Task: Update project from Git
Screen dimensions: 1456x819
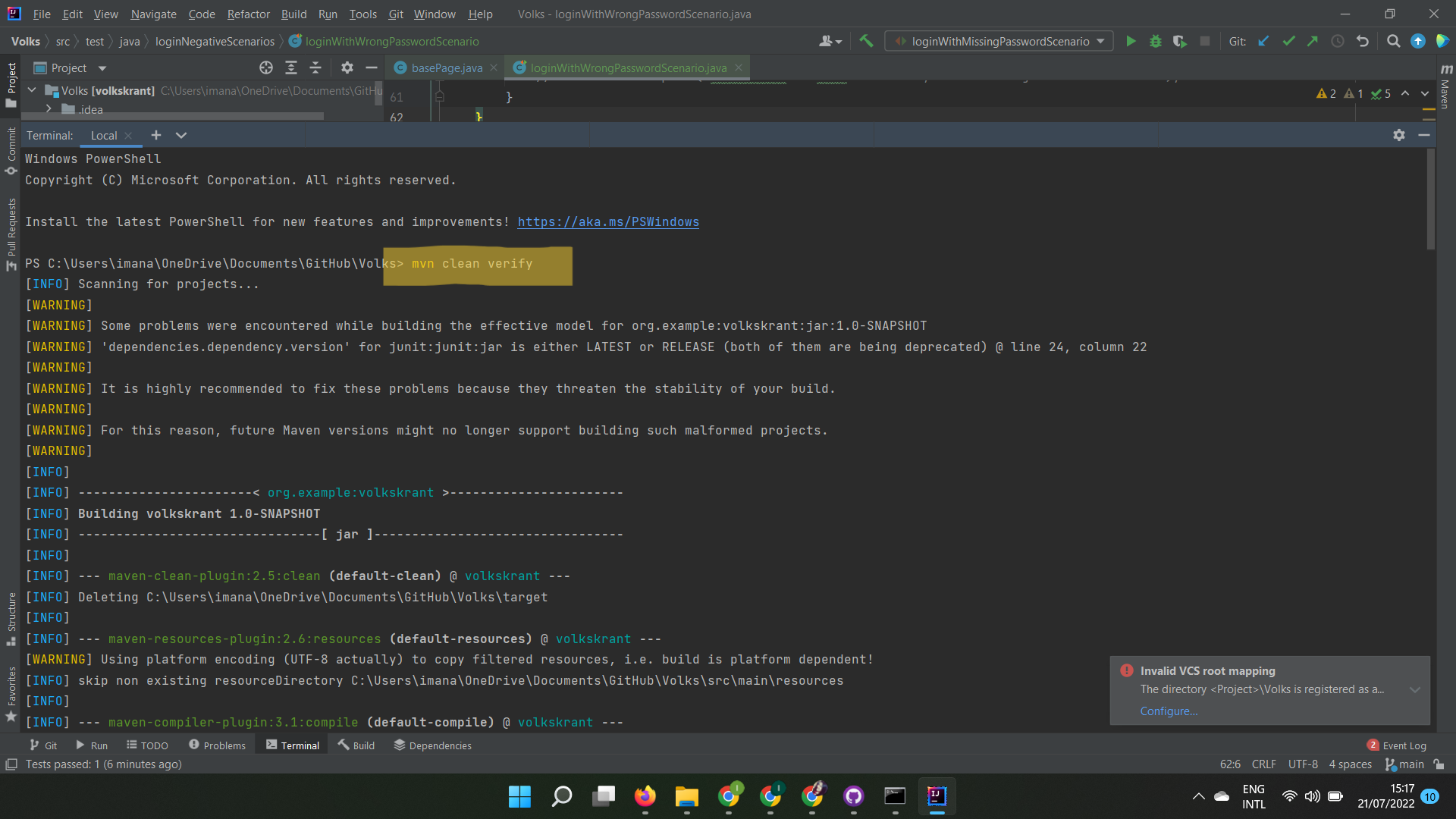Action: point(1263,41)
